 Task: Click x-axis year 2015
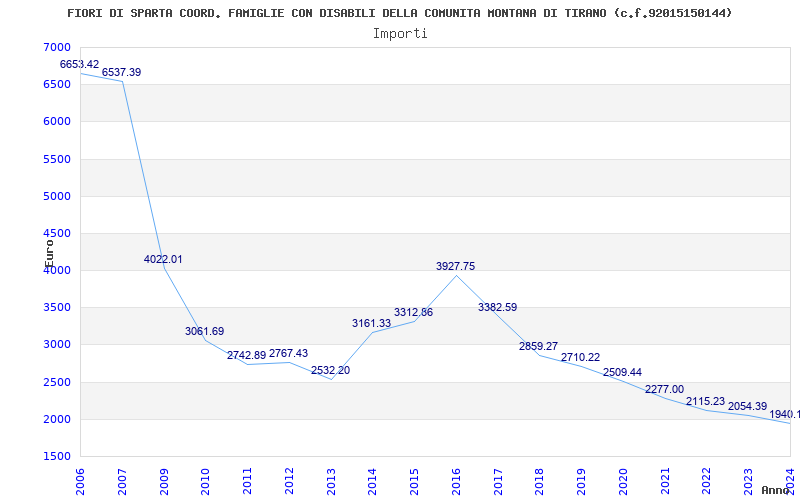click(x=414, y=481)
